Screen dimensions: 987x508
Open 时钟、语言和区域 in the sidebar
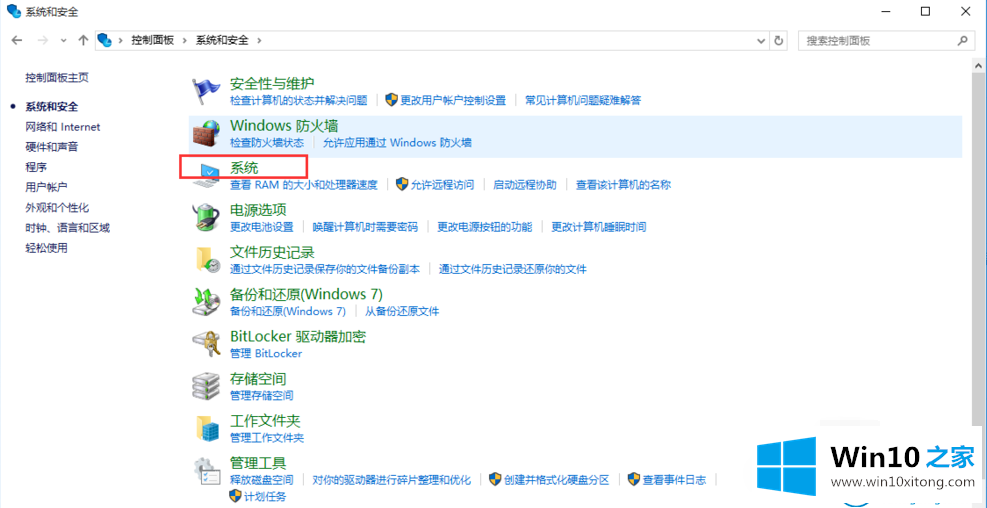(67, 227)
